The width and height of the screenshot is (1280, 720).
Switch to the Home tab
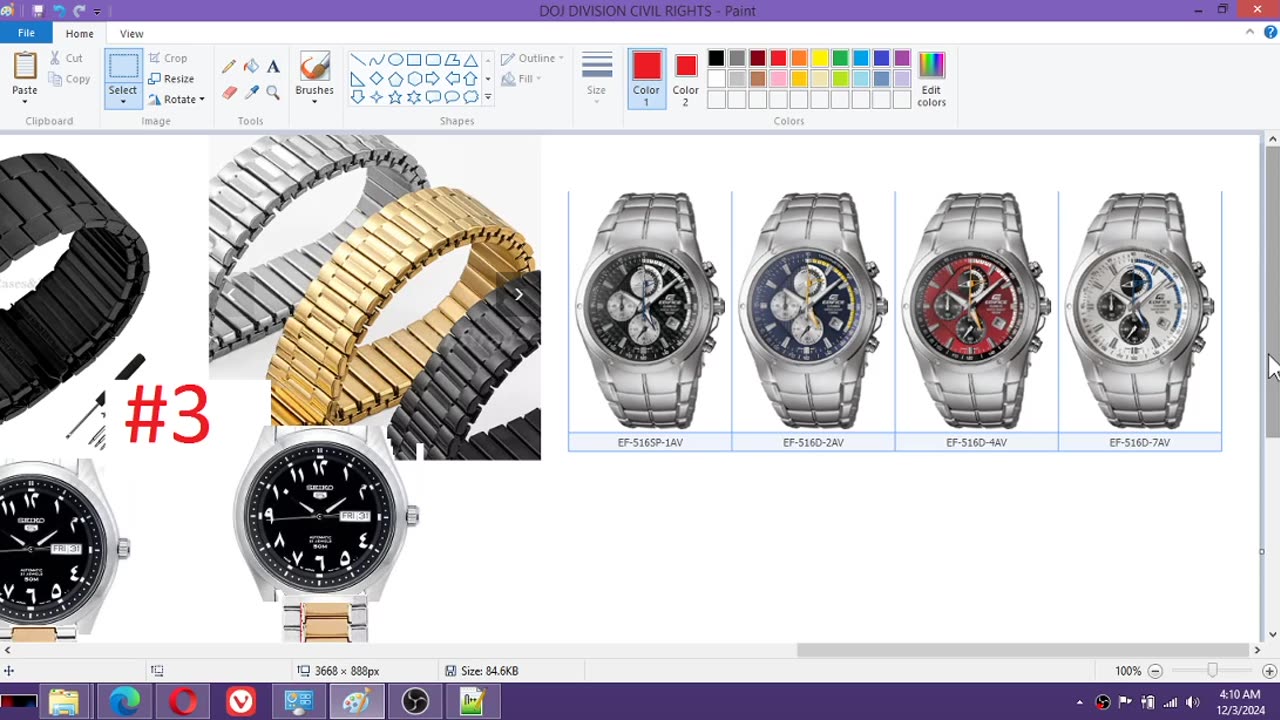(80, 33)
